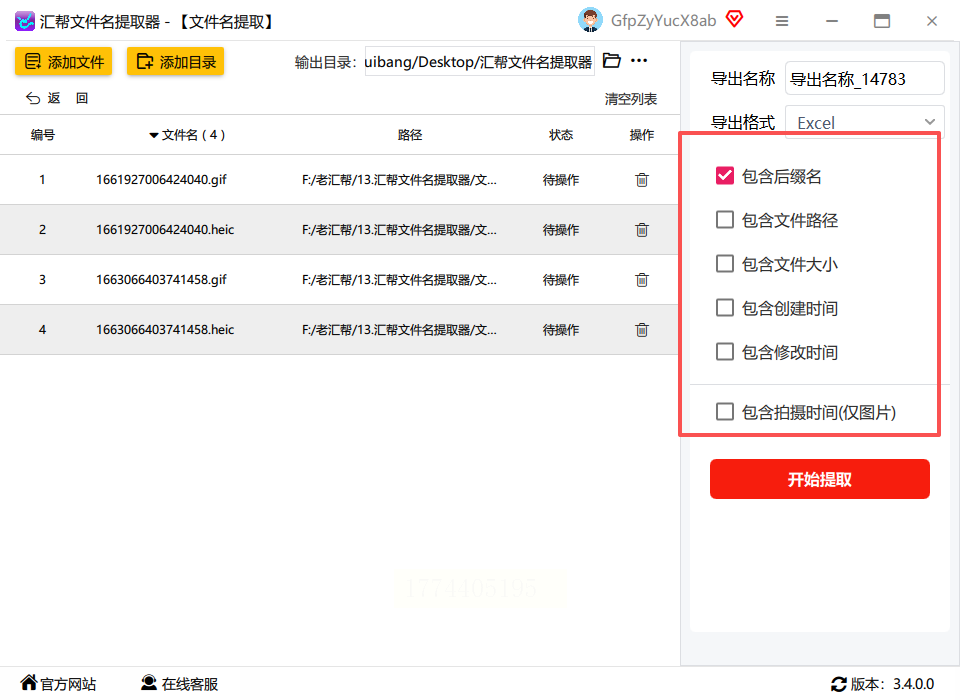Click username GfpZyYucX8ab
The height and width of the screenshot is (700, 960).
pos(664,21)
